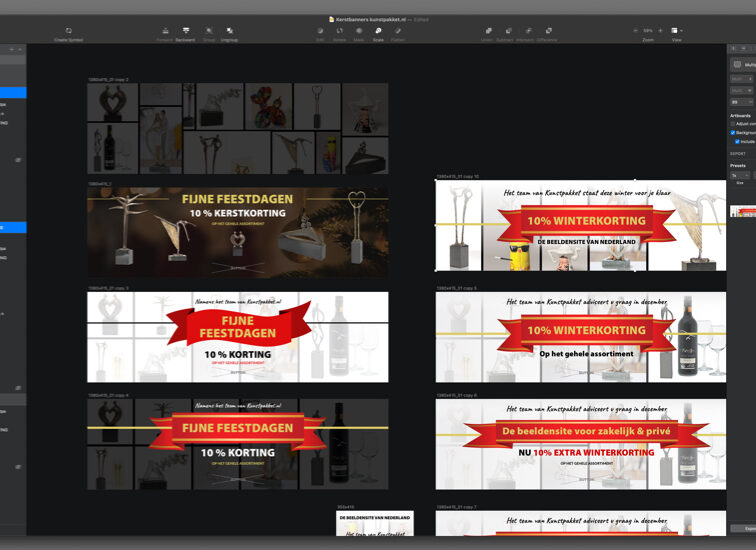Open the second inspector dropdown below artboard title
Image resolution: width=756 pixels, height=550 pixels.
coord(742,90)
